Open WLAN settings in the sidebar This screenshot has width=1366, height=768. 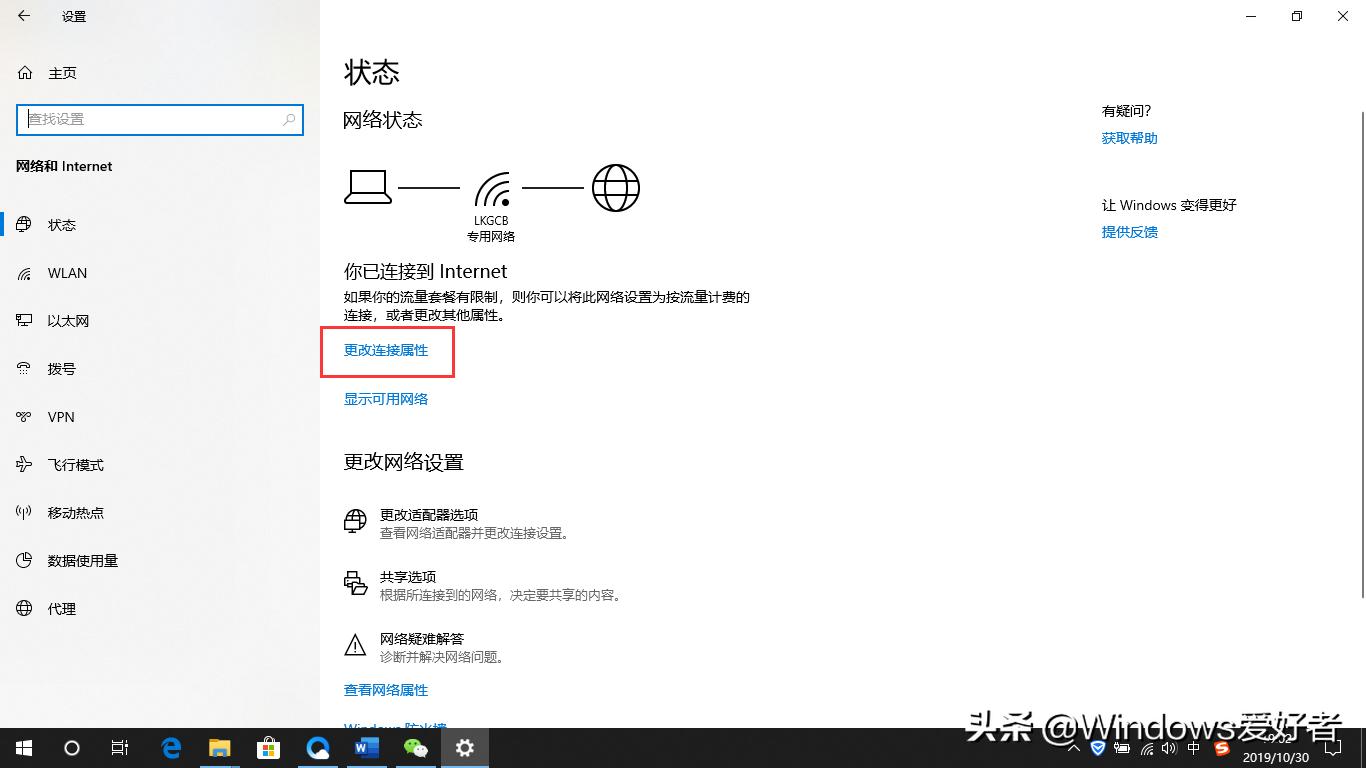point(65,272)
